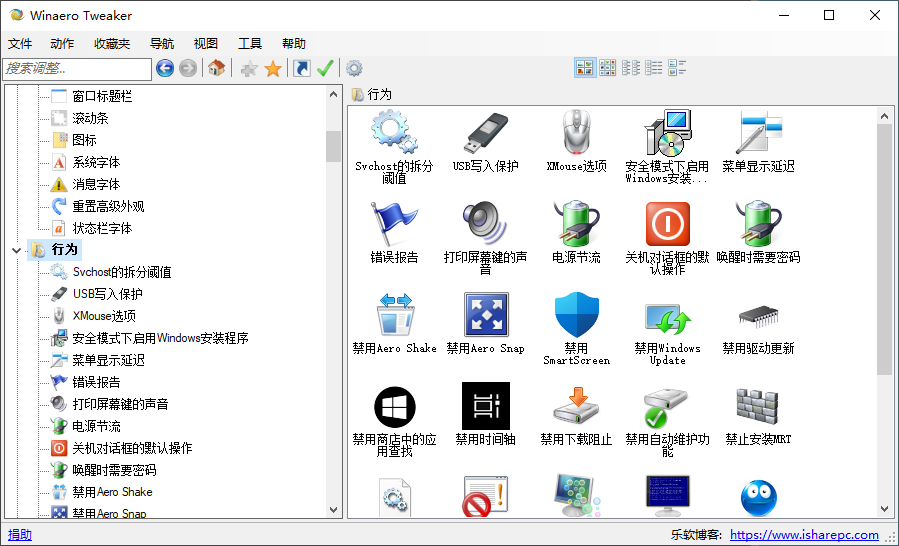Select 状态栏字体 in the tree

point(102,228)
